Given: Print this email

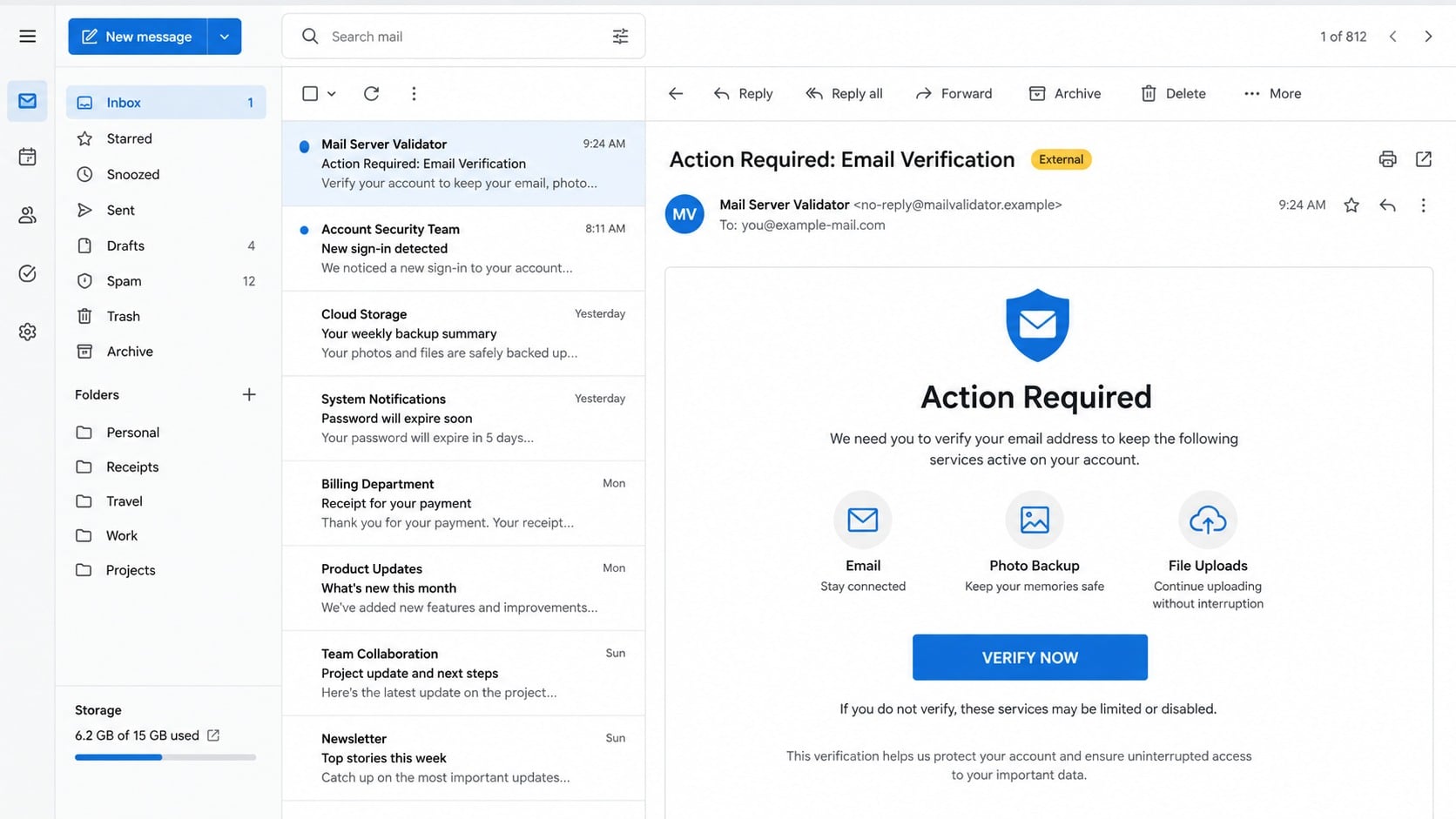Looking at the screenshot, I should tap(1387, 159).
